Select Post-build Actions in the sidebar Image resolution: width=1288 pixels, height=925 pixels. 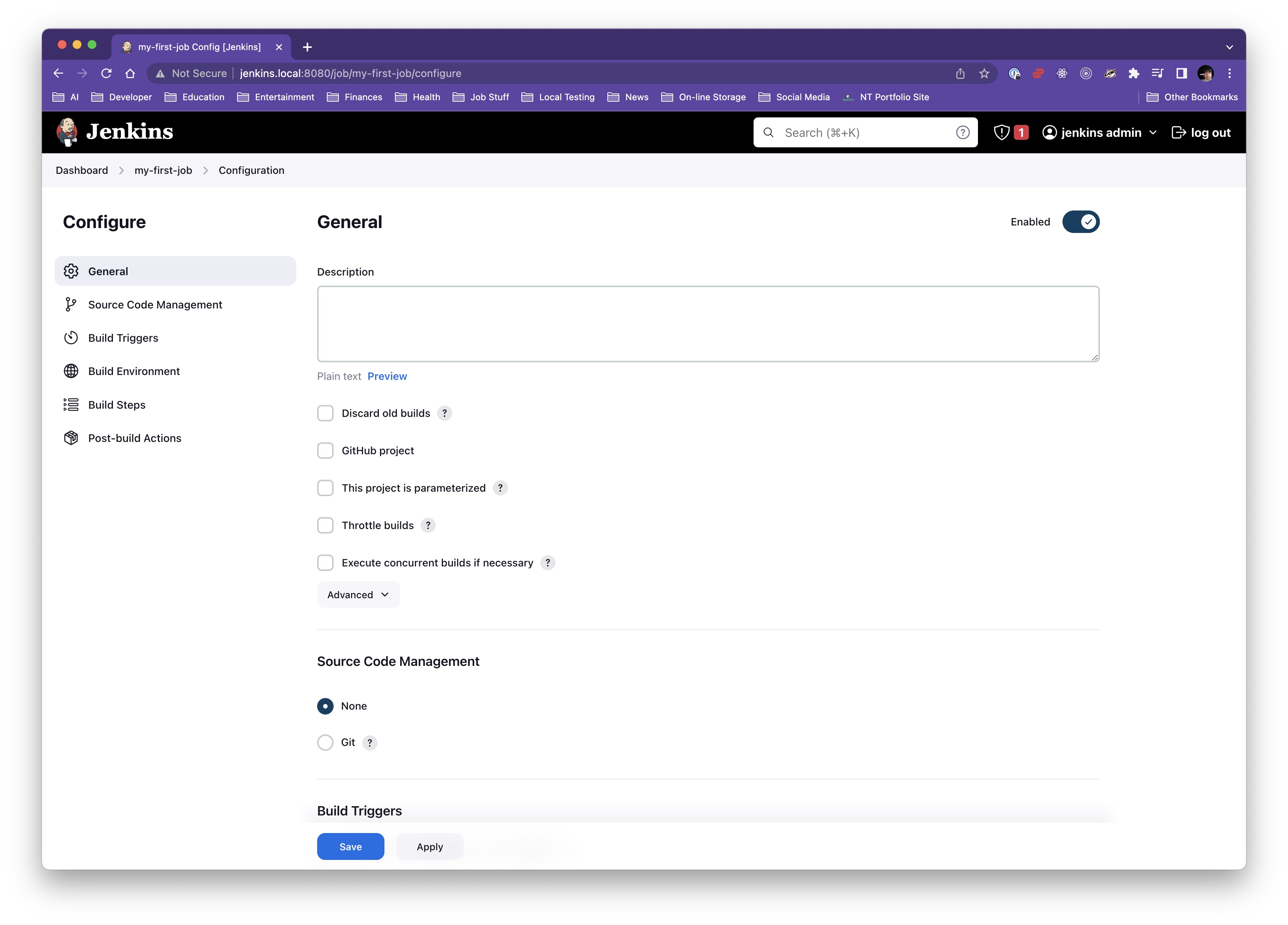click(x=135, y=438)
